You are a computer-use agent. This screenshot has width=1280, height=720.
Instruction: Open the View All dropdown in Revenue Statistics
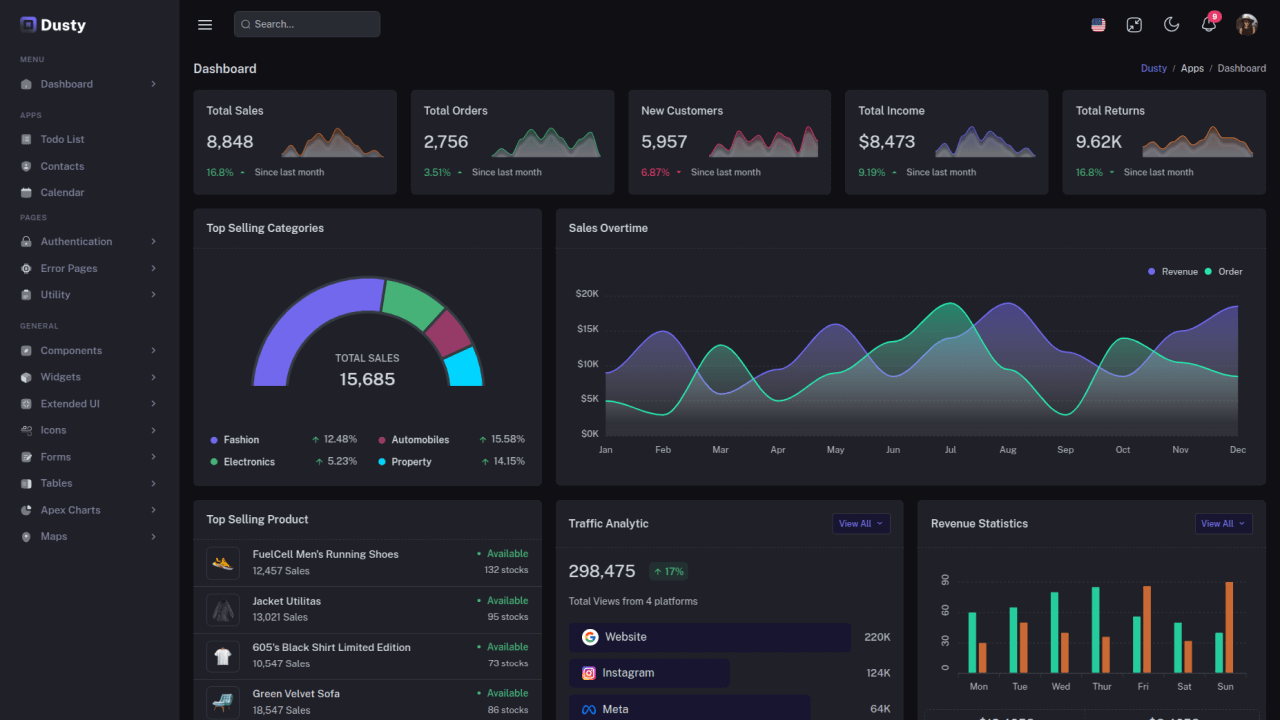1223,523
